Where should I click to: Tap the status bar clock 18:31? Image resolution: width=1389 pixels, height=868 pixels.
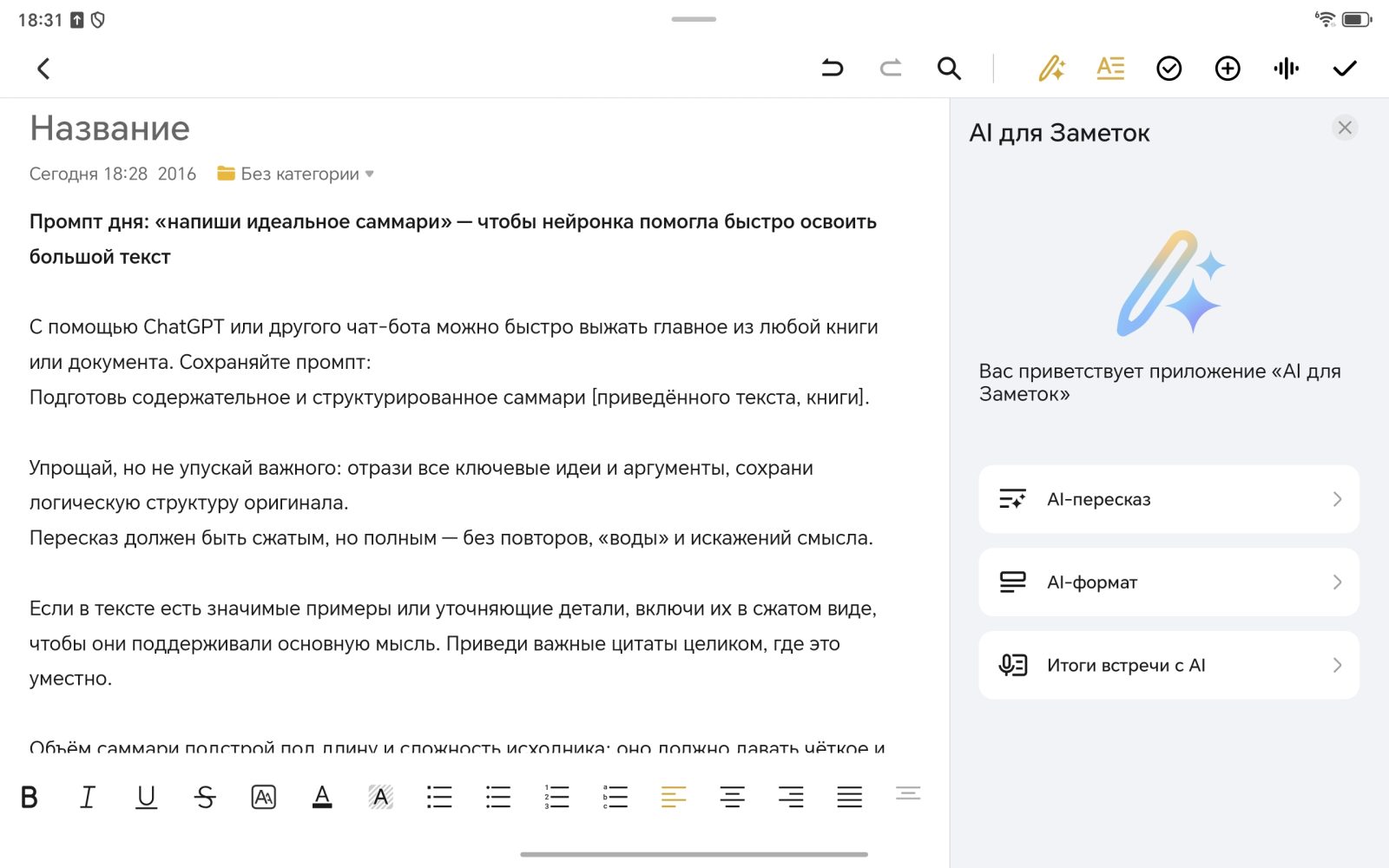tap(40, 20)
